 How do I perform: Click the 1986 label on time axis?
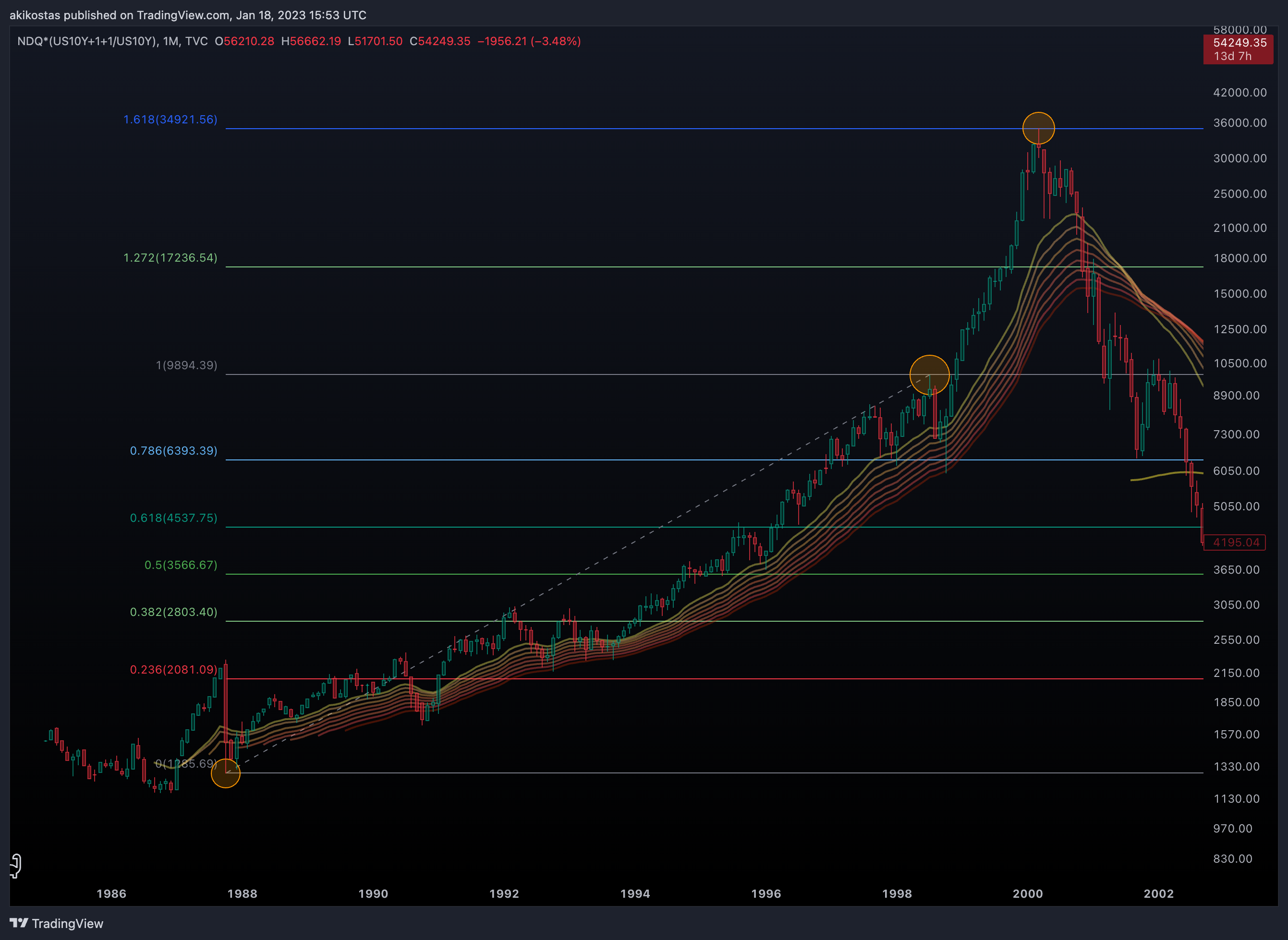111,893
